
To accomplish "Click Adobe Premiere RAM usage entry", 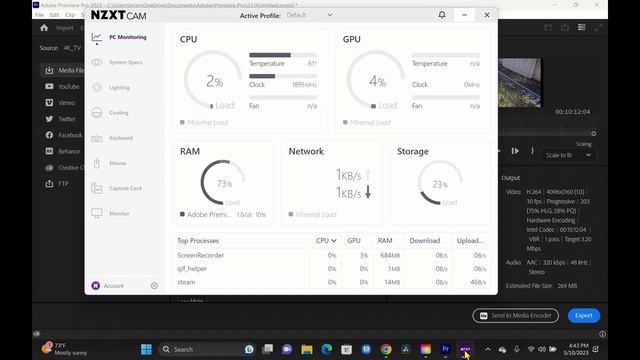I will pyautogui.click(x=223, y=215).
